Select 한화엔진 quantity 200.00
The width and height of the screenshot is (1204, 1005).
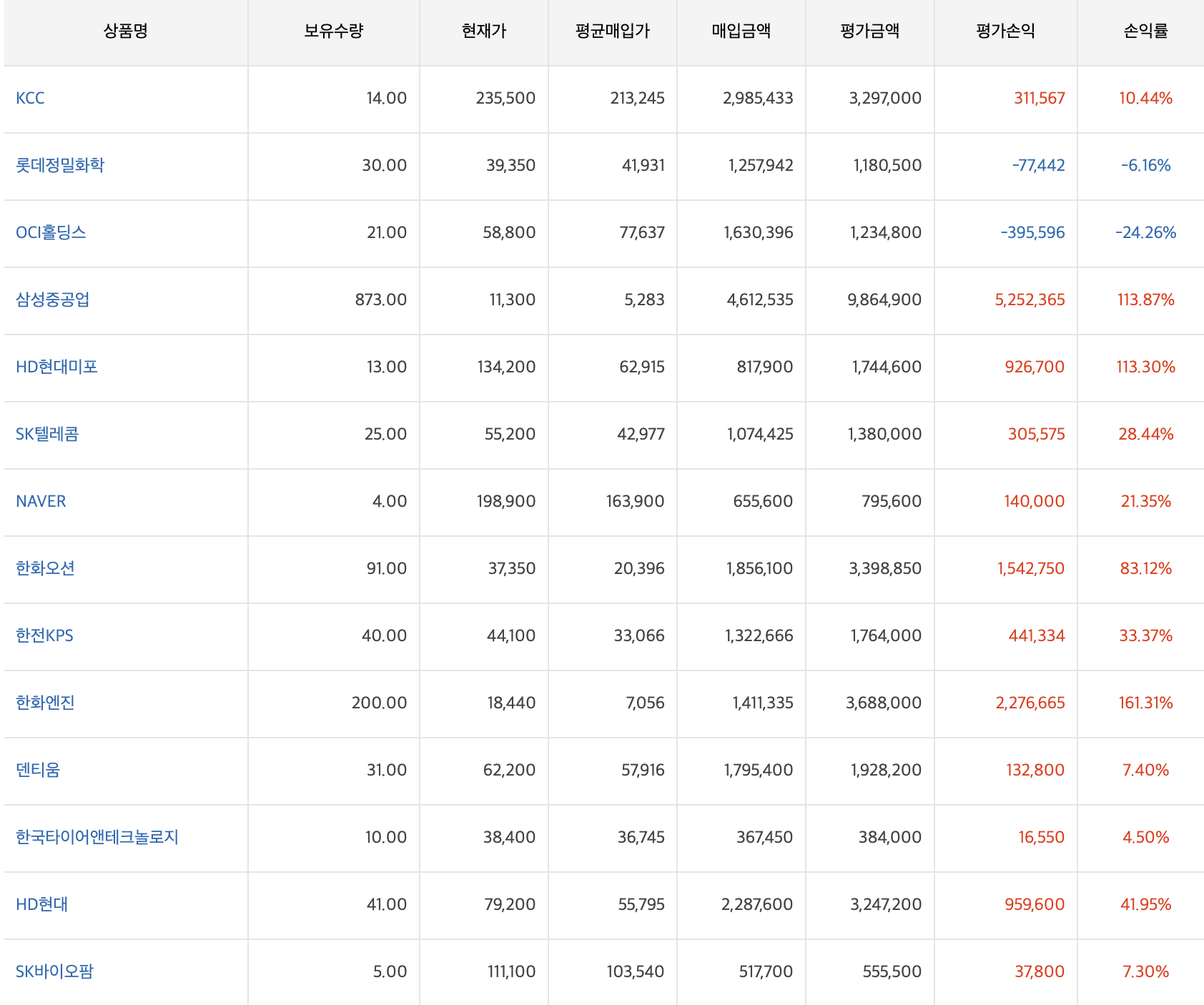click(380, 703)
